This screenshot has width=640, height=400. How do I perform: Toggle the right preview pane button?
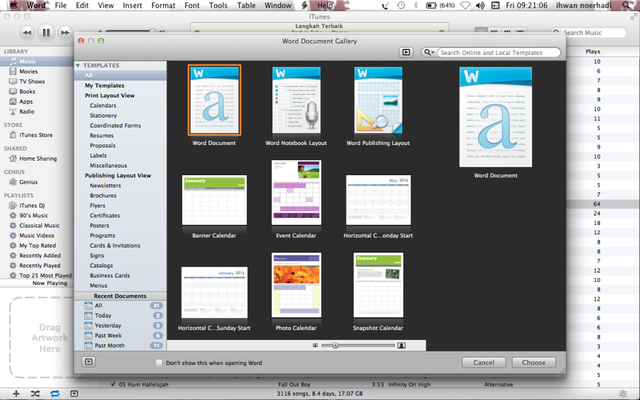(x=406, y=52)
